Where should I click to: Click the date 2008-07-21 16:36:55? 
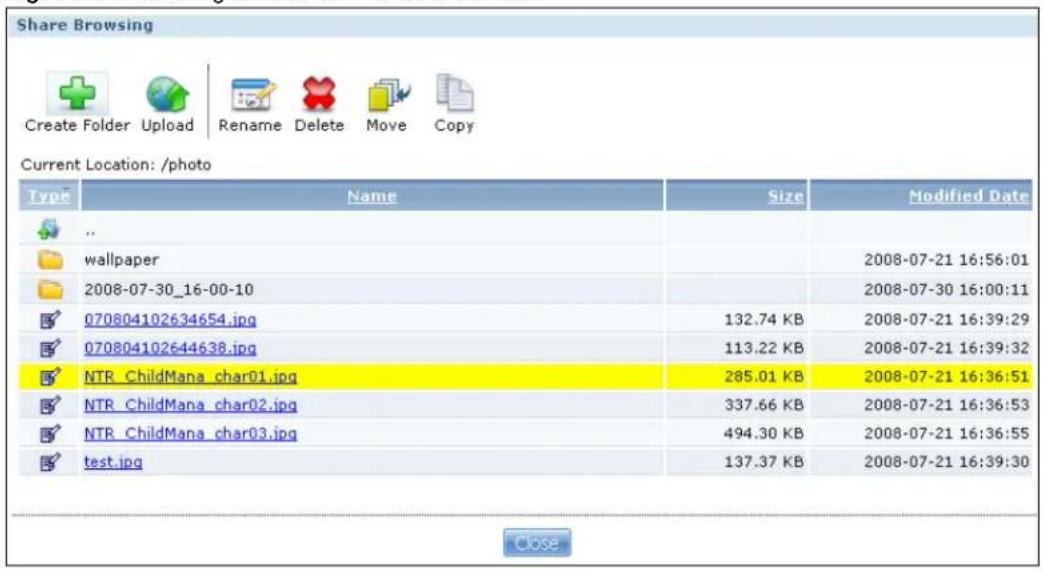pos(947,433)
